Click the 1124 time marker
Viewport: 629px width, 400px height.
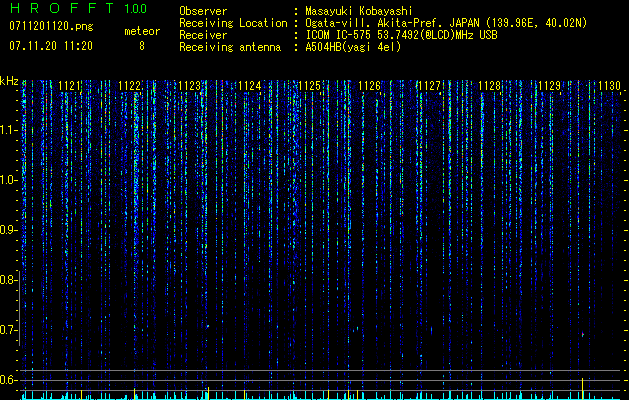coord(250,86)
